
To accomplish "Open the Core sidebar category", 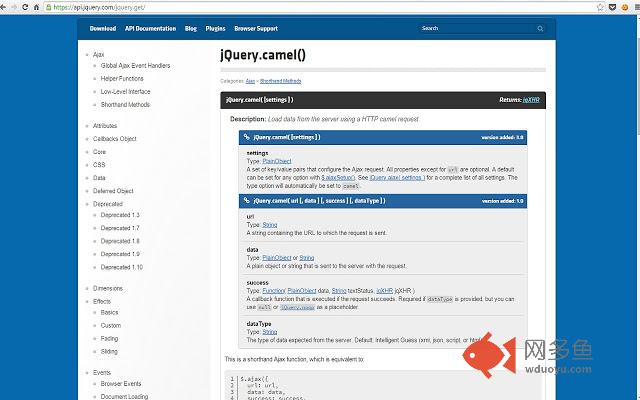I will (99, 152).
